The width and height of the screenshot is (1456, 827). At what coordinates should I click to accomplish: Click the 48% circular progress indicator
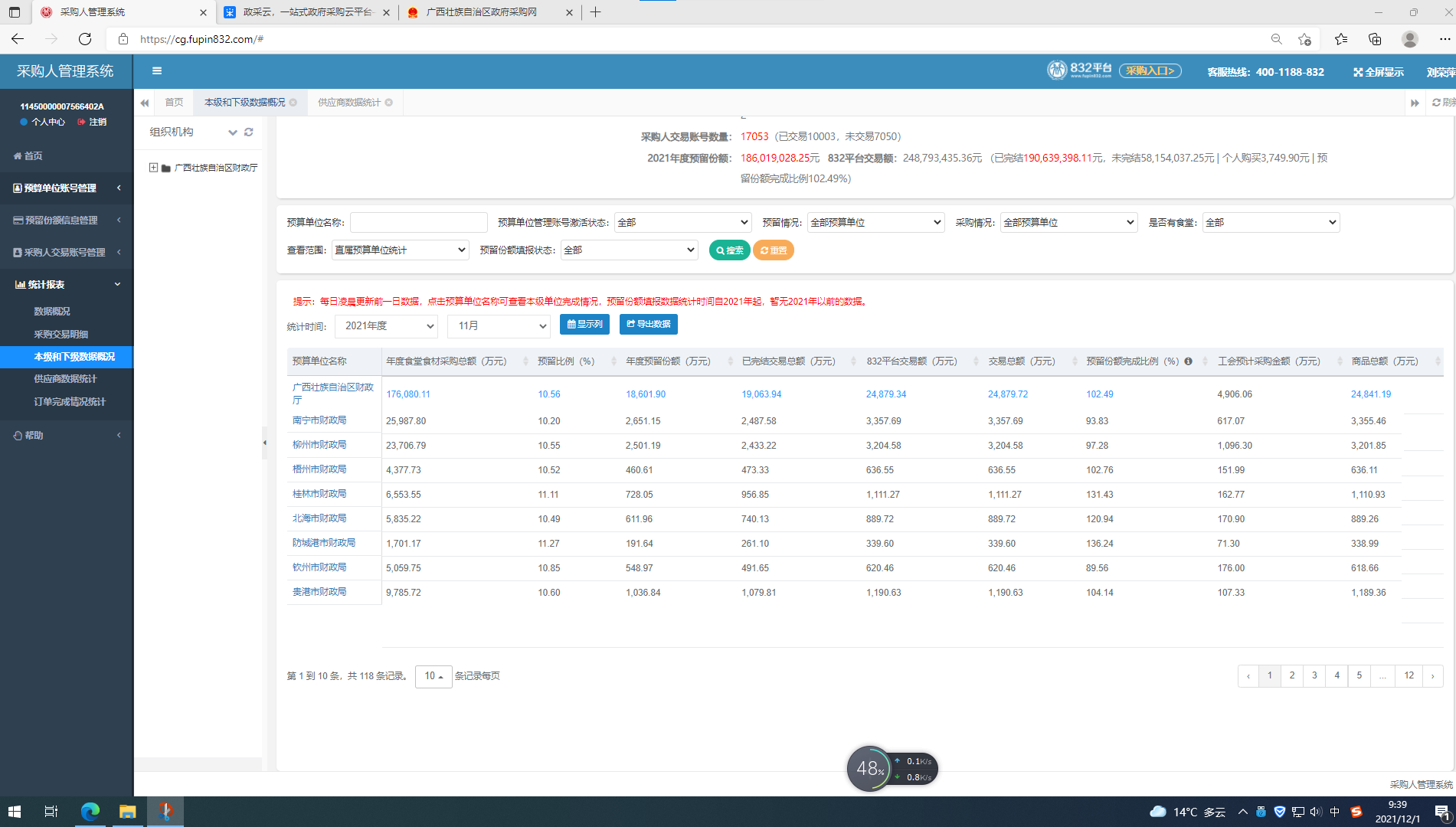tap(868, 768)
